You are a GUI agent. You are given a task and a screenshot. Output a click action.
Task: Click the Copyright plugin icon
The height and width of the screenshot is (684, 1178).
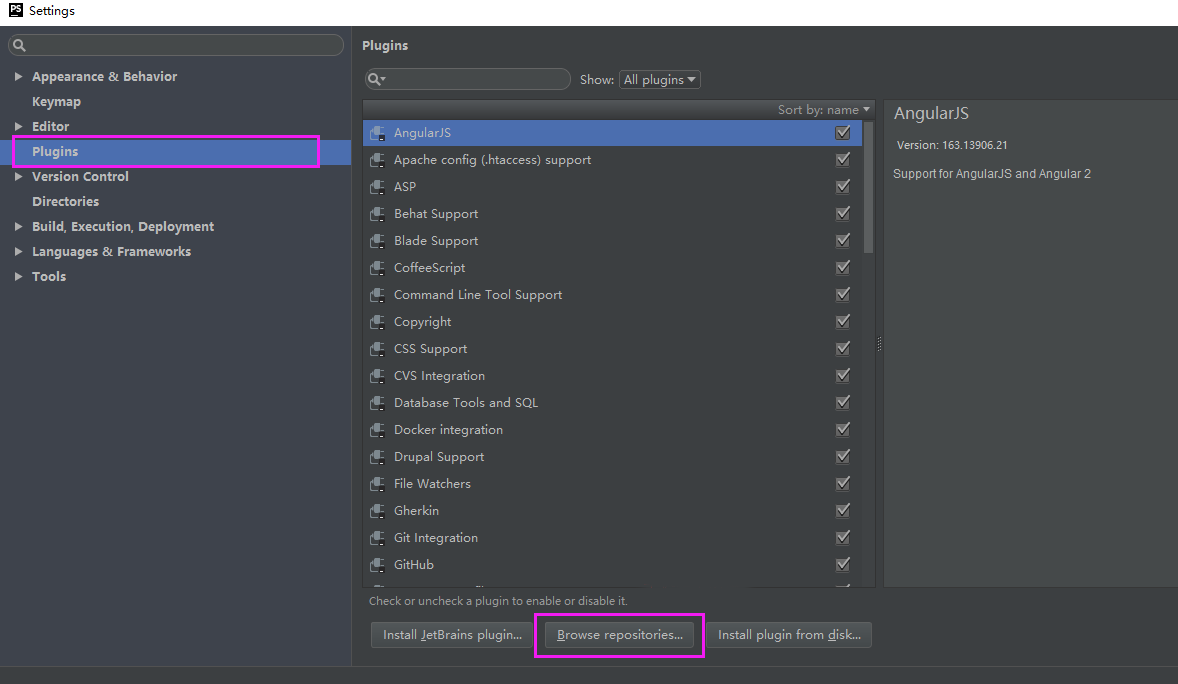coord(377,322)
